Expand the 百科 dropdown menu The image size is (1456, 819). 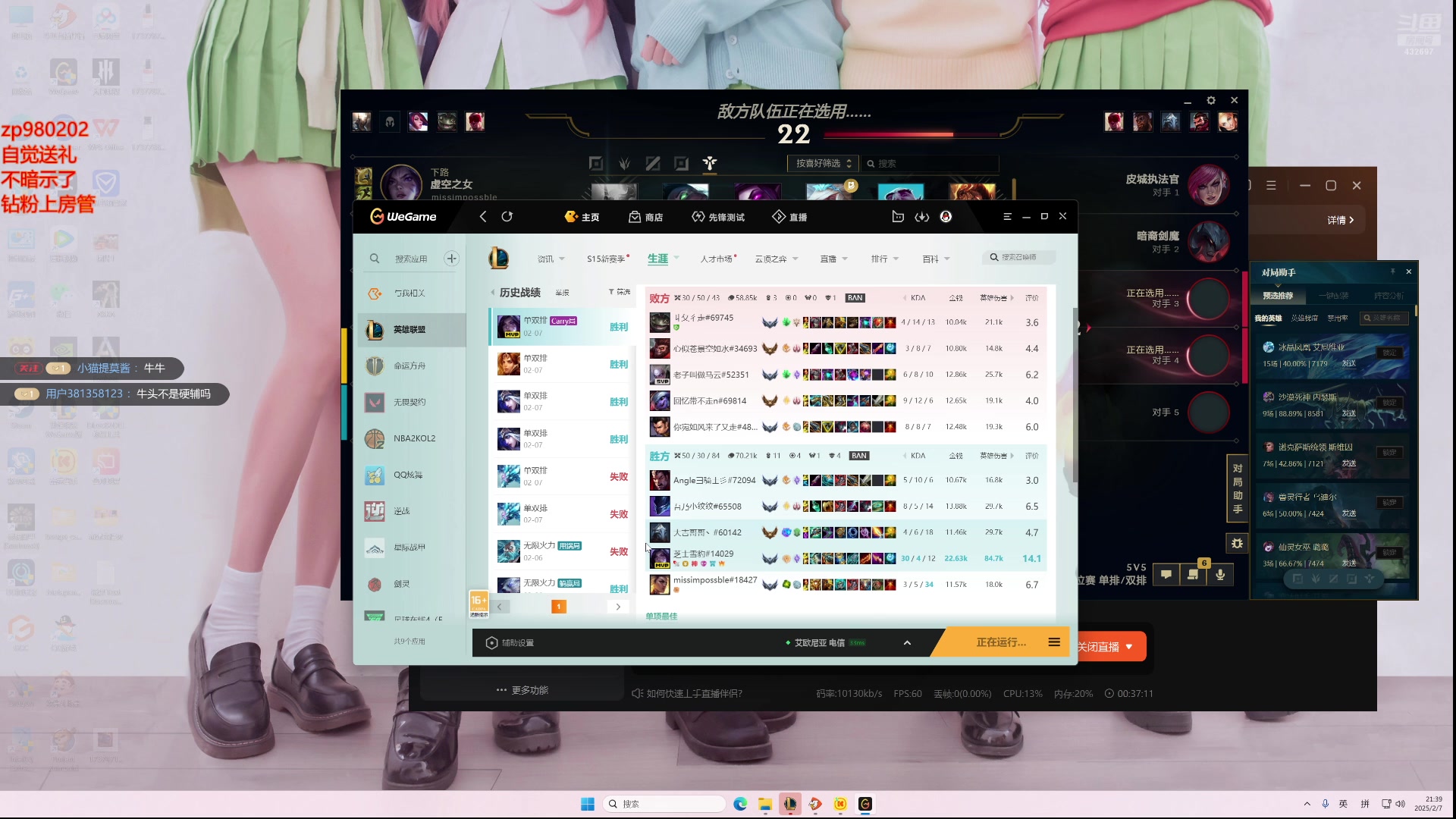[936, 259]
